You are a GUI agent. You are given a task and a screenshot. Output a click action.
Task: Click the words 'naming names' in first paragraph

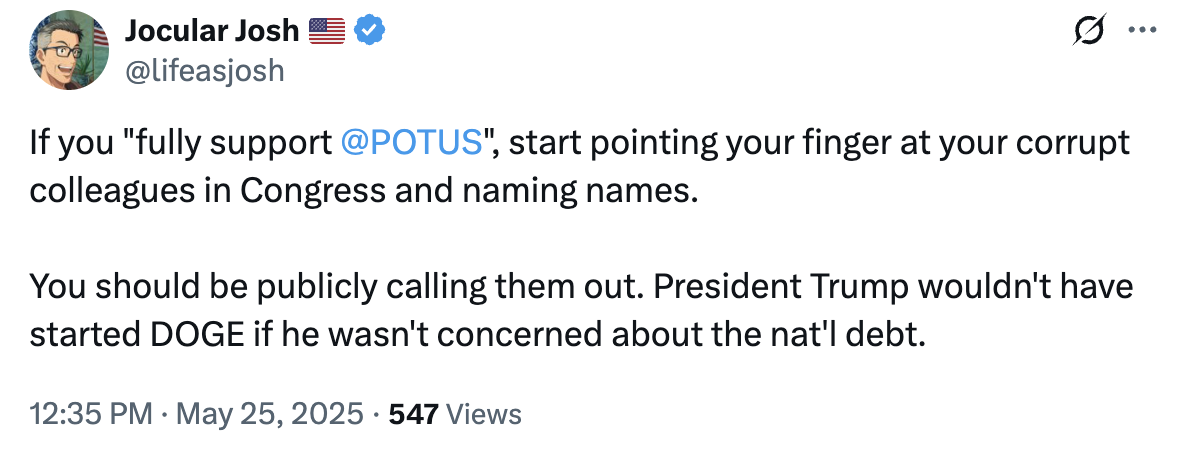(x=578, y=192)
